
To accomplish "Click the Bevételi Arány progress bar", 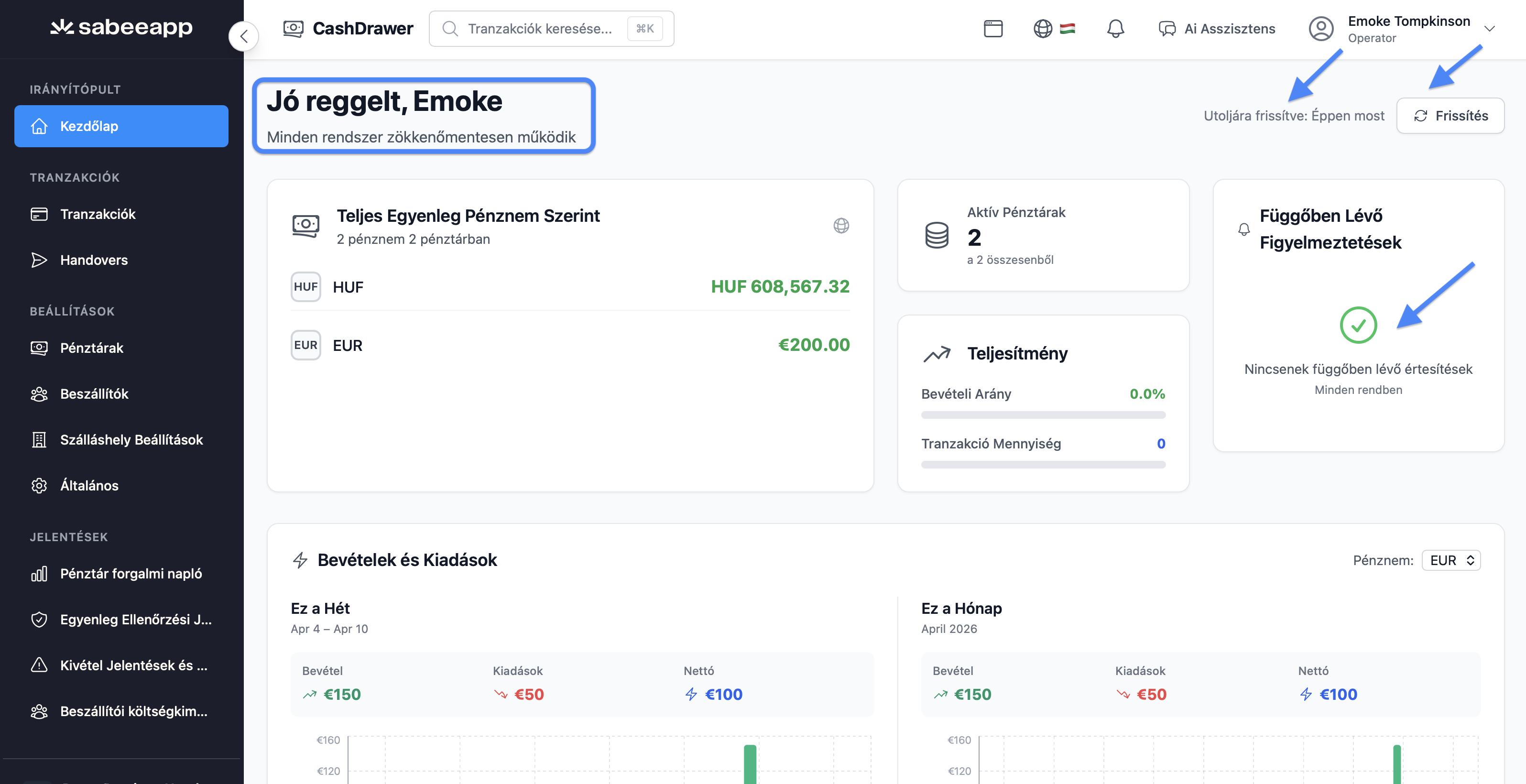I will 1043,415.
